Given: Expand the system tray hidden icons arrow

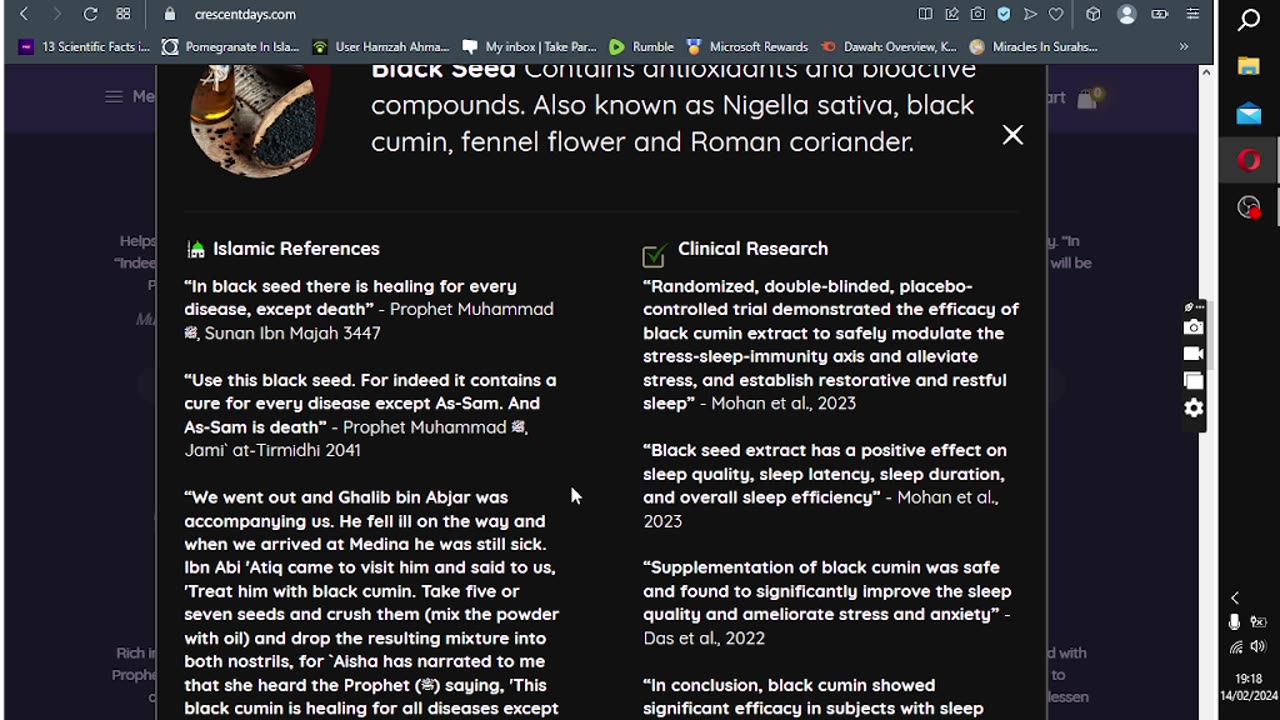Looking at the screenshot, I should pyautogui.click(x=1235, y=598).
